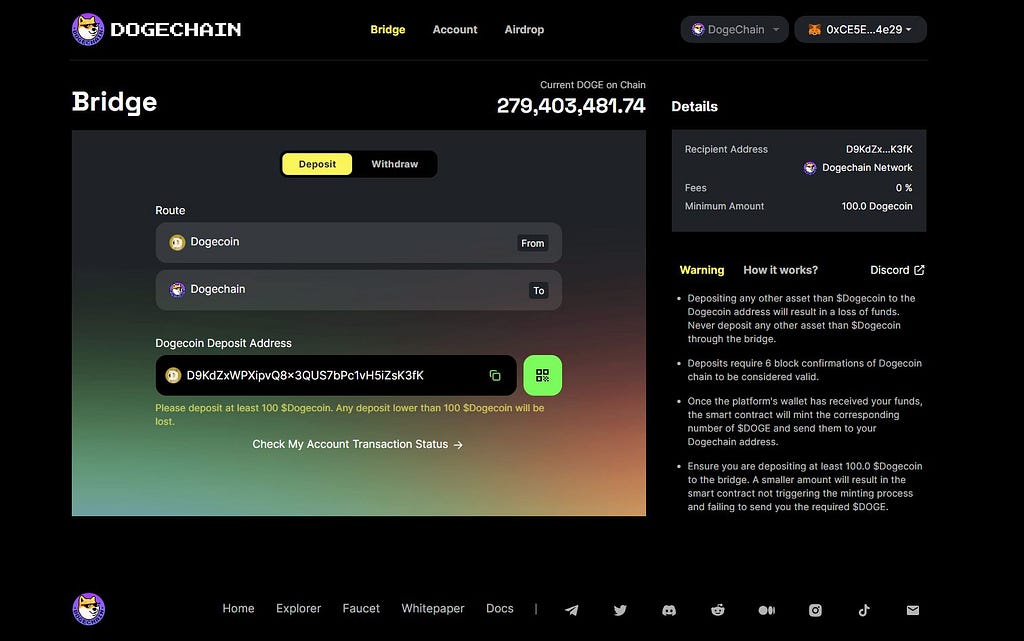Screen dimensions: 1024x641
Task: Go to the Account nav tab
Action: click(x=455, y=29)
